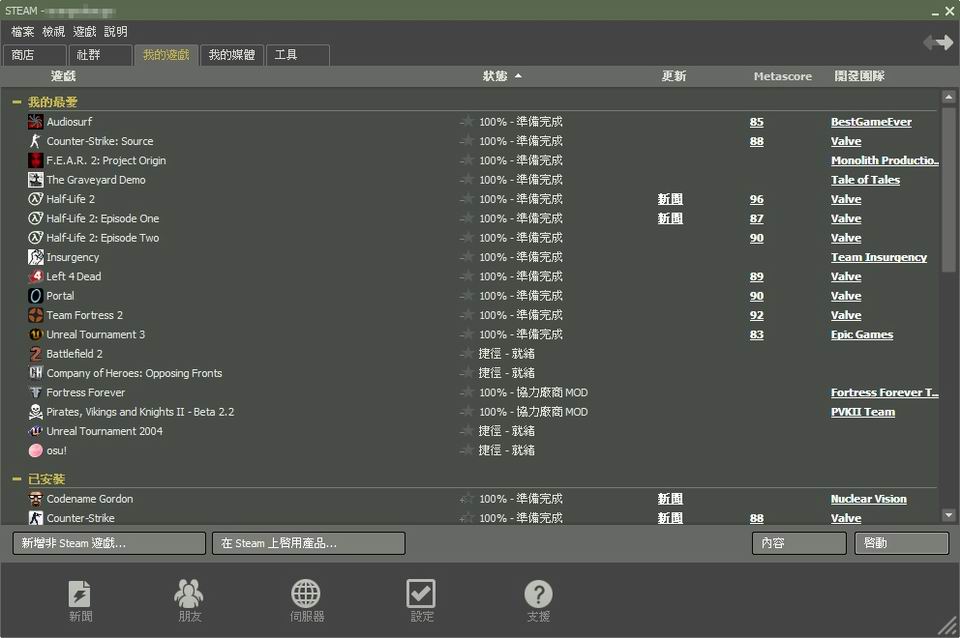Open the 朋友 (Friends) icon

(x=189, y=592)
